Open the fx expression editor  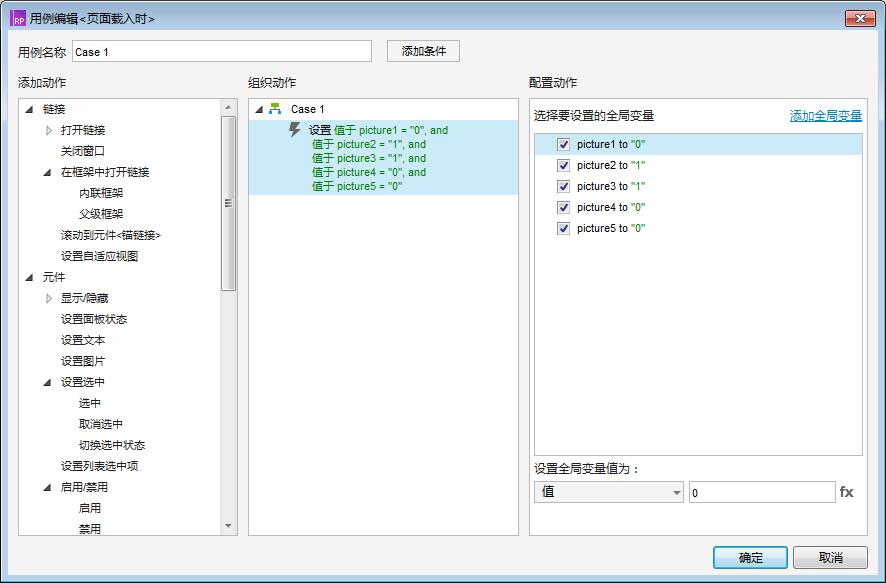(x=846, y=492)
